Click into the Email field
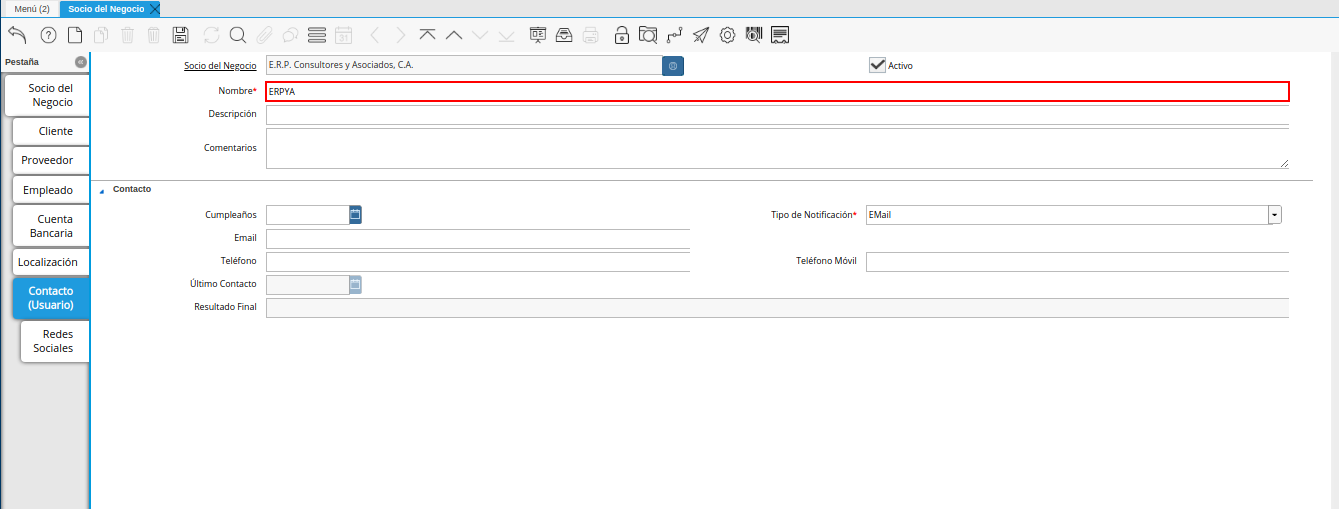The image size is (1339, 509). [x=478, y=238]
